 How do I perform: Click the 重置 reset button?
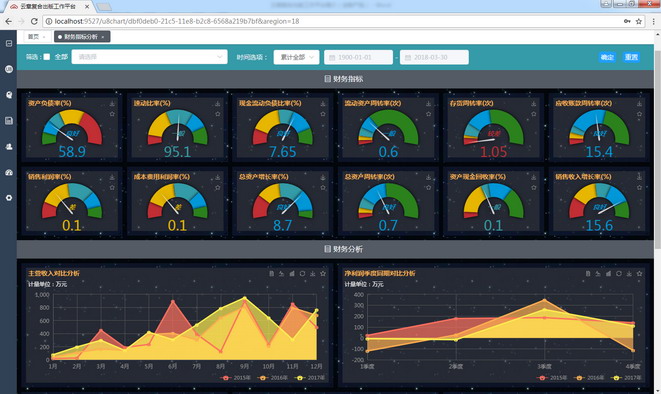(631, 57)
